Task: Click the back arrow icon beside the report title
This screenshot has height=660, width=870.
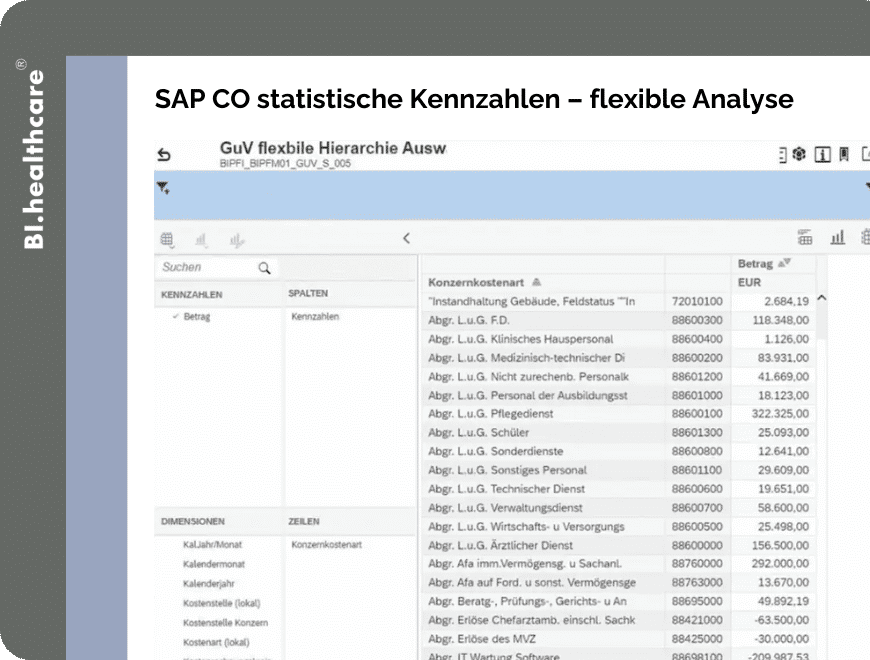Action: click(x=164, y=155)
